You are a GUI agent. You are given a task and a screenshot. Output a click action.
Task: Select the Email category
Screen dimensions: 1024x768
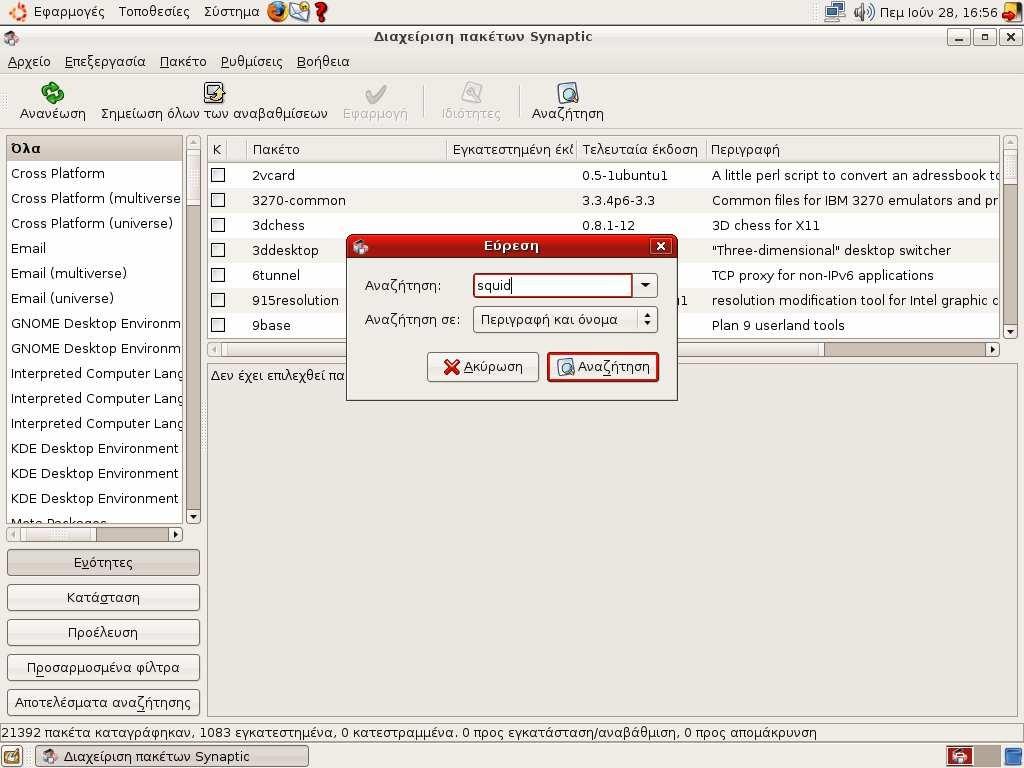coord(94,248)
